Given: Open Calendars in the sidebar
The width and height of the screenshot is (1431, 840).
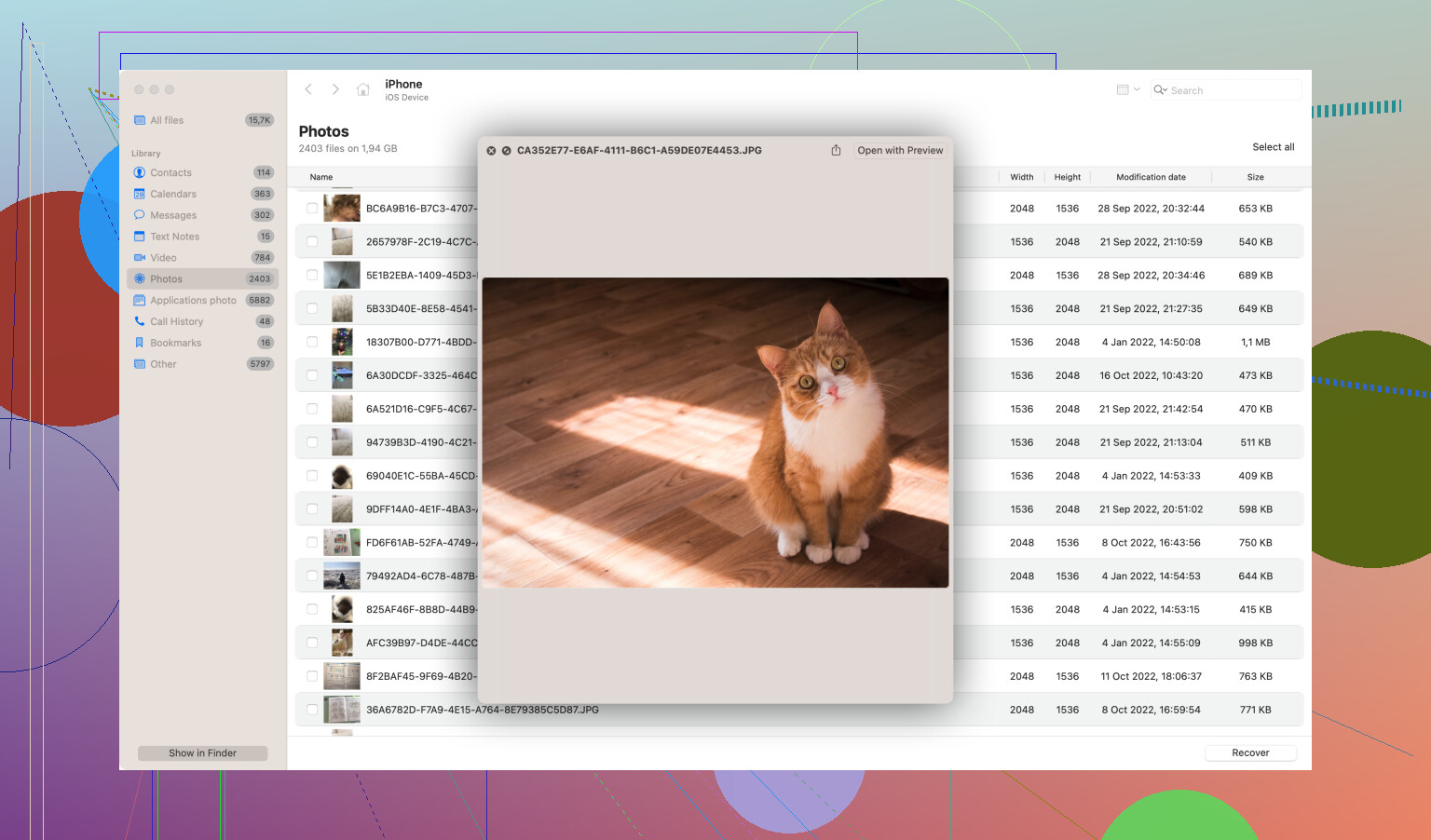Looking at the screenshot, I should [203, 194].
